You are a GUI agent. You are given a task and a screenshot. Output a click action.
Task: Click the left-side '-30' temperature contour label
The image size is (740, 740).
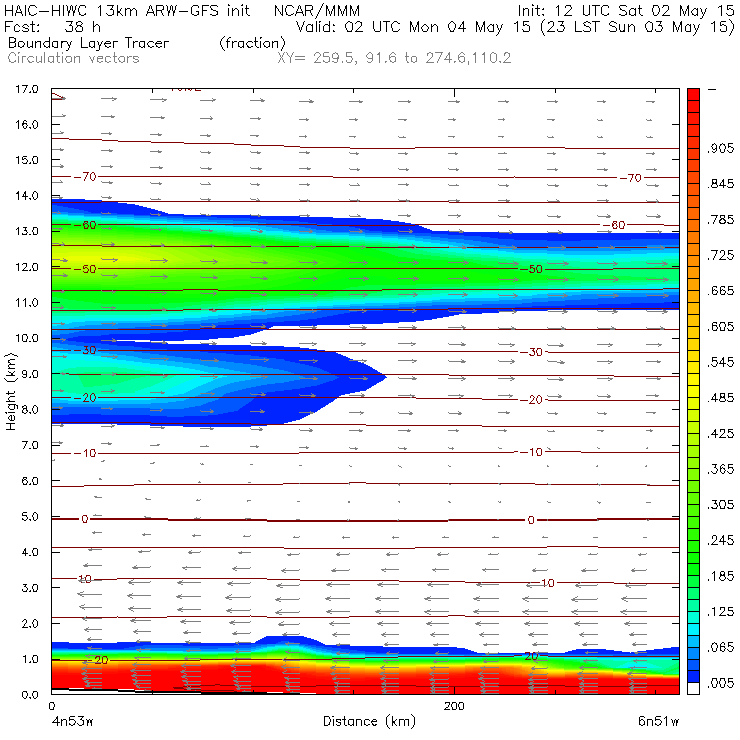click(x=85, y=350)
